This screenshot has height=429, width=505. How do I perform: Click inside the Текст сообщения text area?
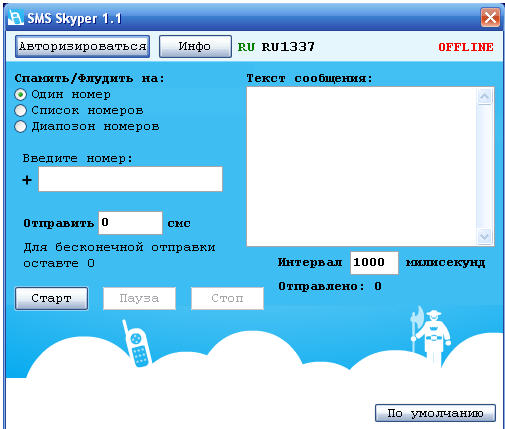coord(362,166)
